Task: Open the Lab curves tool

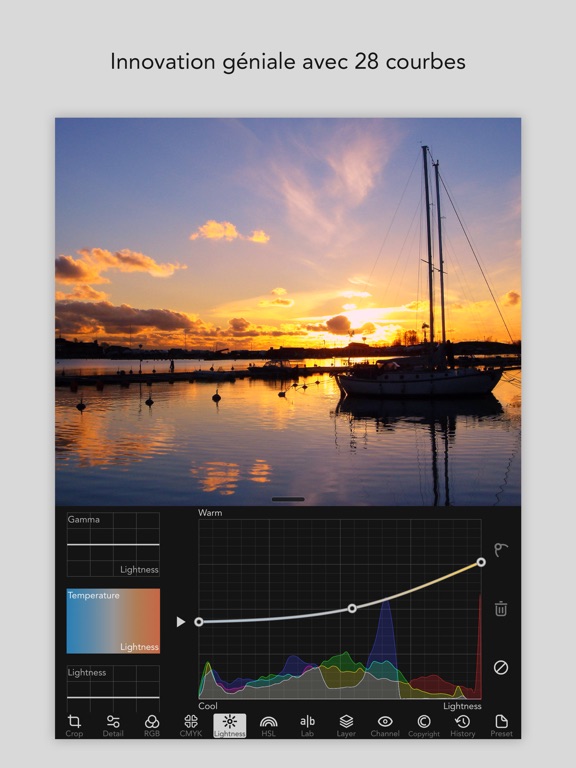Action: point(307,725)
